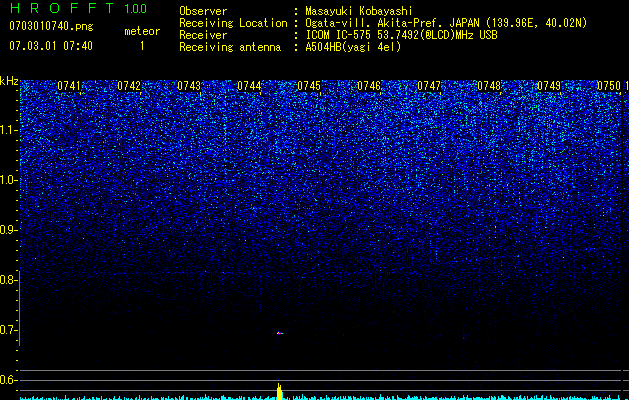Click the HROFFT title text
The height and width of the screenshot is (400, 629).
[62, 8]
